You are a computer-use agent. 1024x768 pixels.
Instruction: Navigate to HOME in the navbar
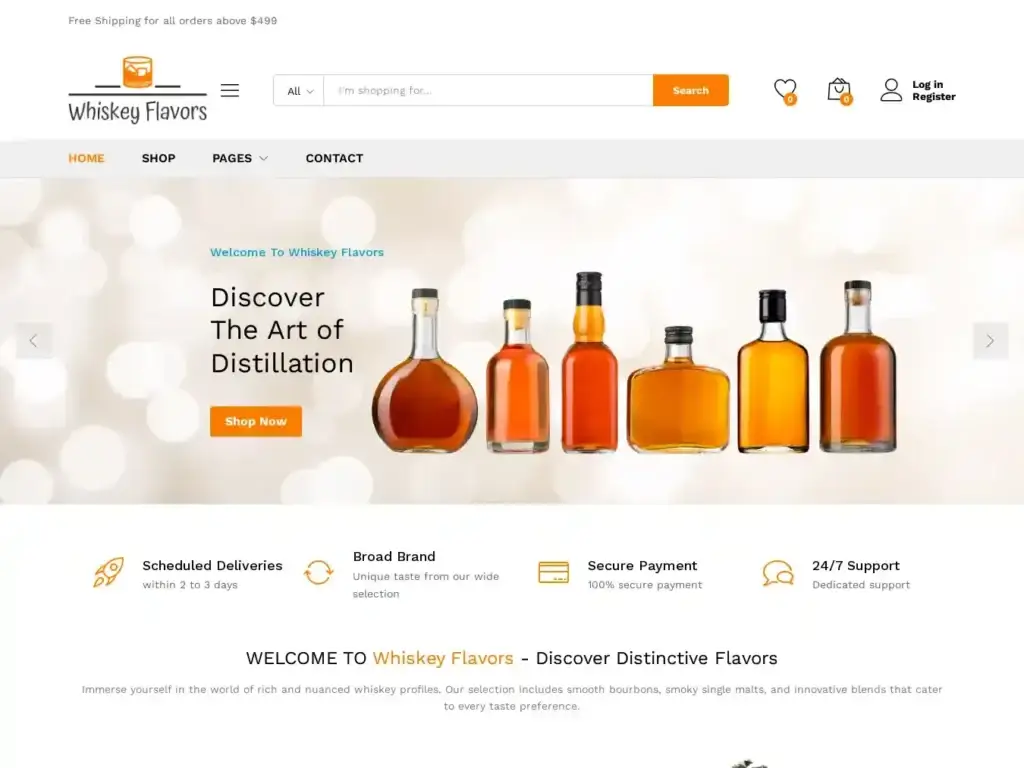point(86,158)
